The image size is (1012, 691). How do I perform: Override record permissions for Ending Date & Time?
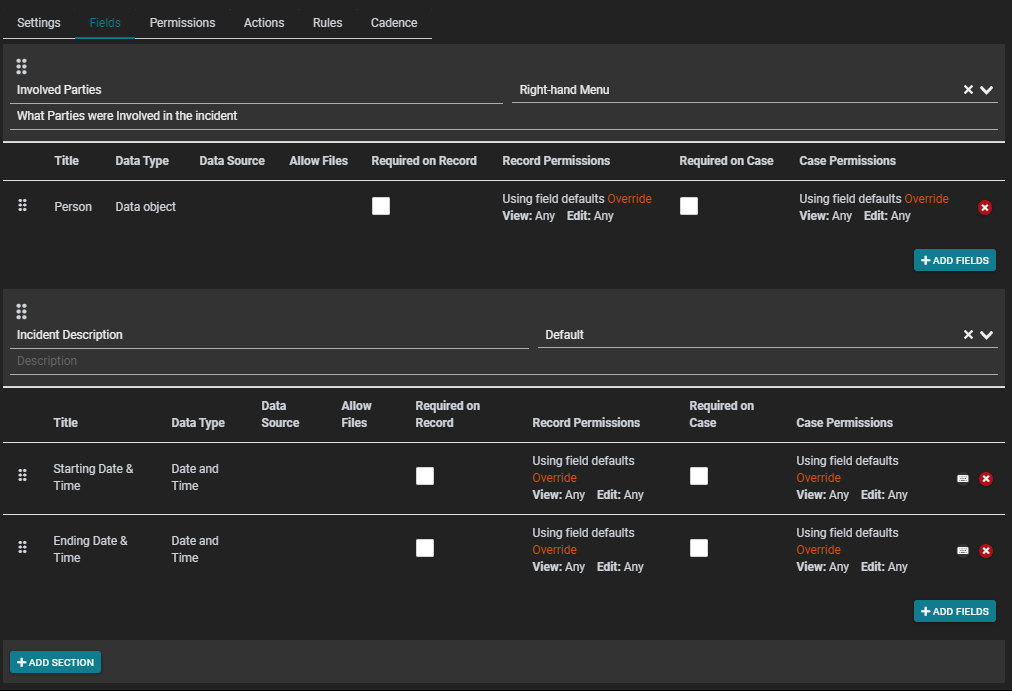pos(554,550)
